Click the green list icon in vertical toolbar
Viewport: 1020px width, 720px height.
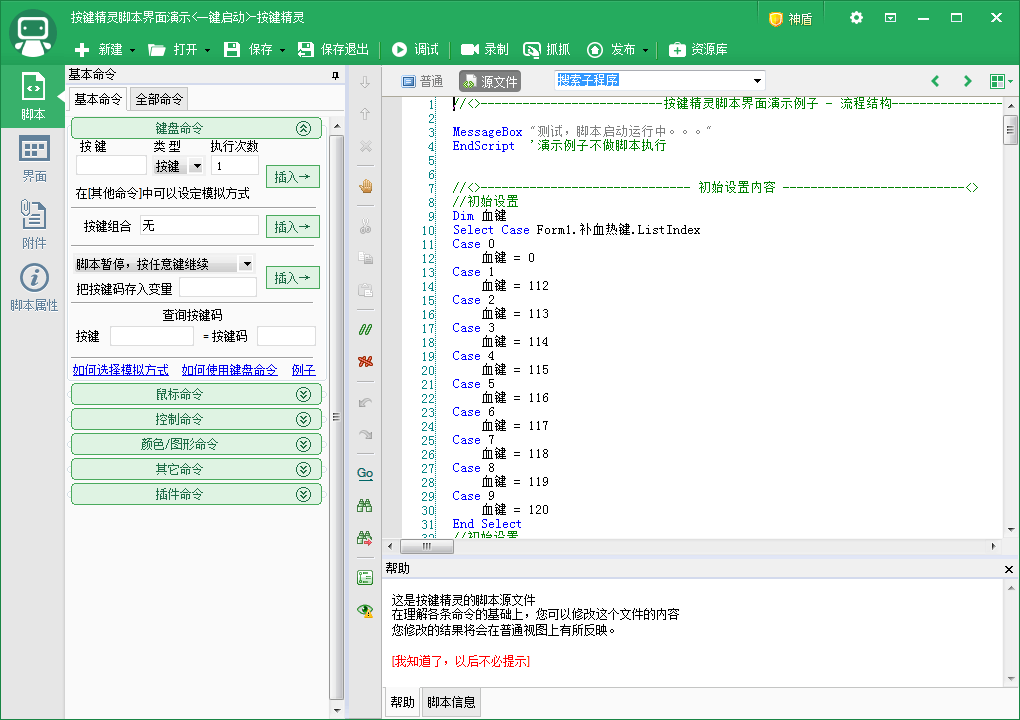tap(365, 578)
